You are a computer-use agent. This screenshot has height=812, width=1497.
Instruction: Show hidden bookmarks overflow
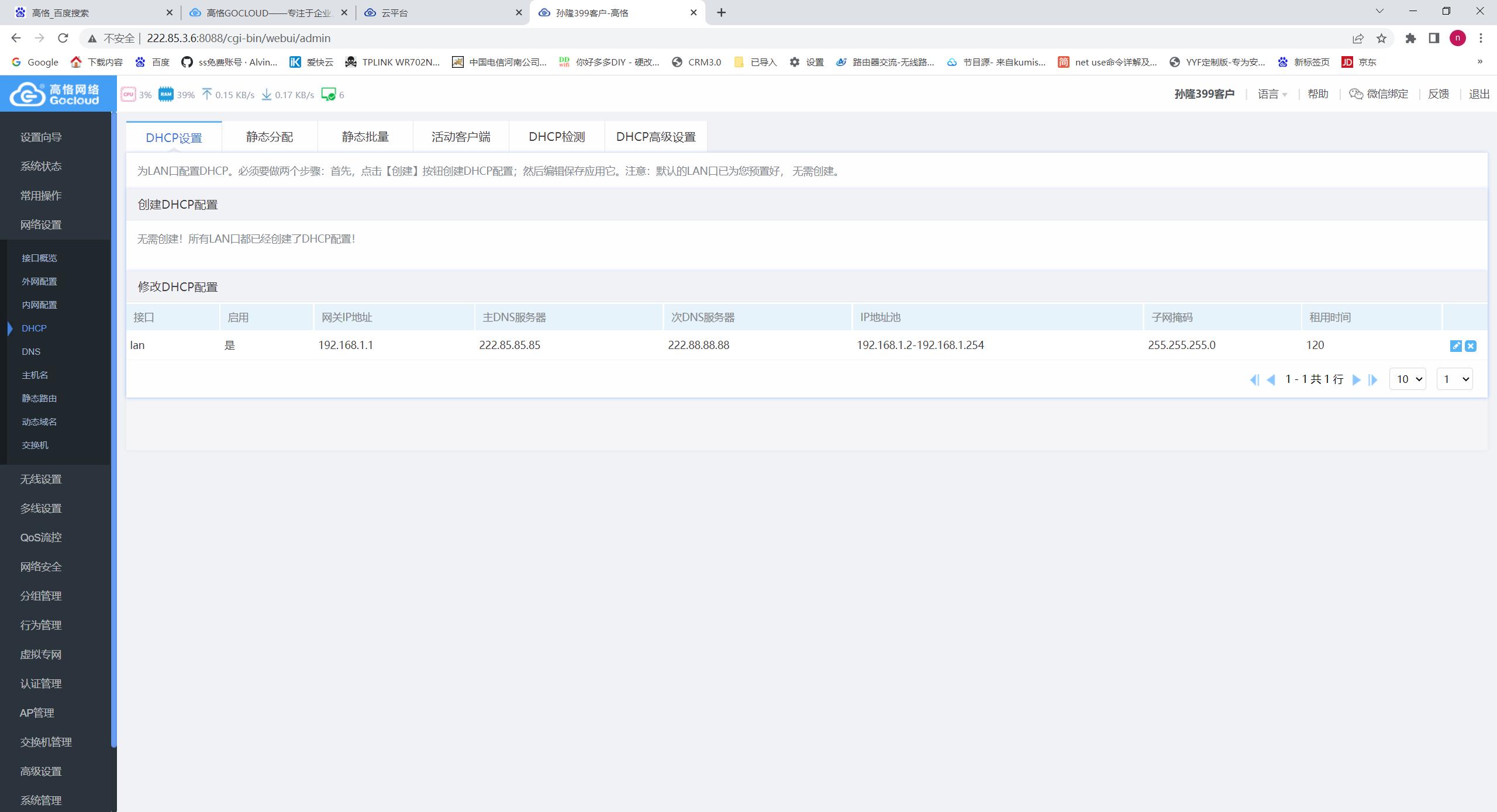pyautogui.click(x=1480, y=61)
